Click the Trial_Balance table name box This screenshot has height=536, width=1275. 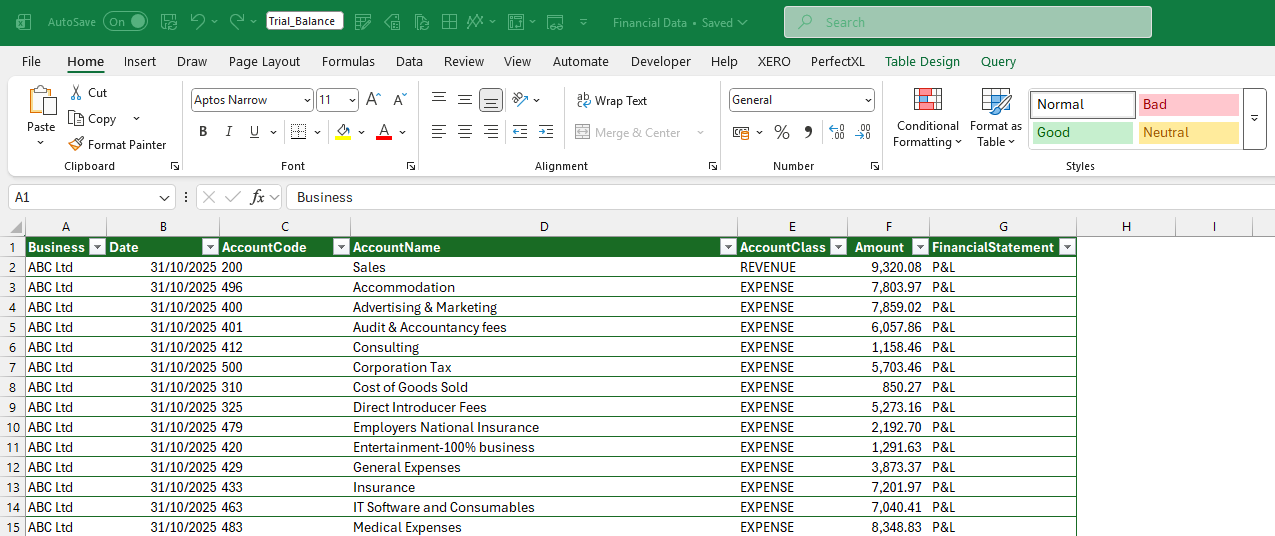(305, 21)
